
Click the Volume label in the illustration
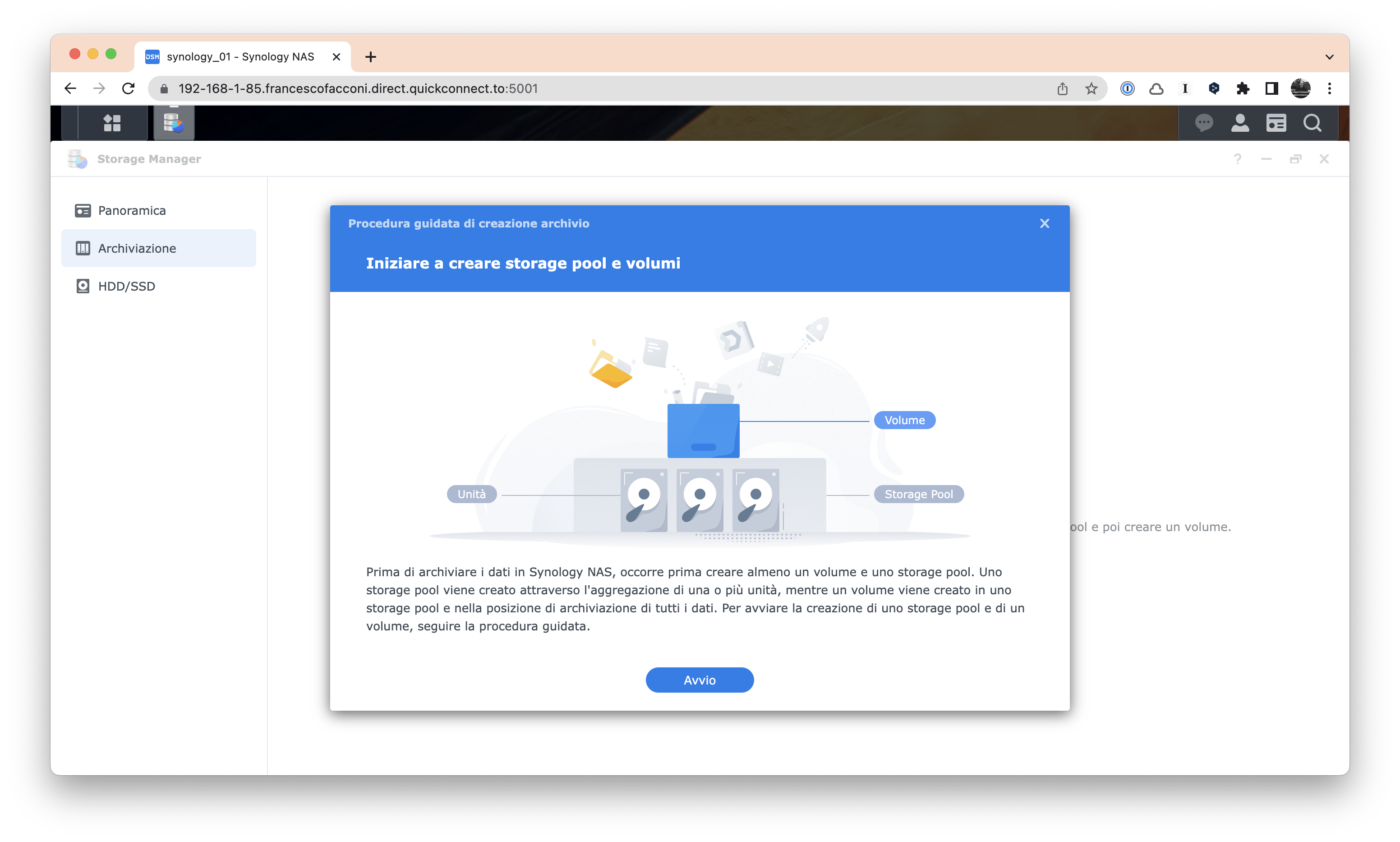(x=905, y=420)
